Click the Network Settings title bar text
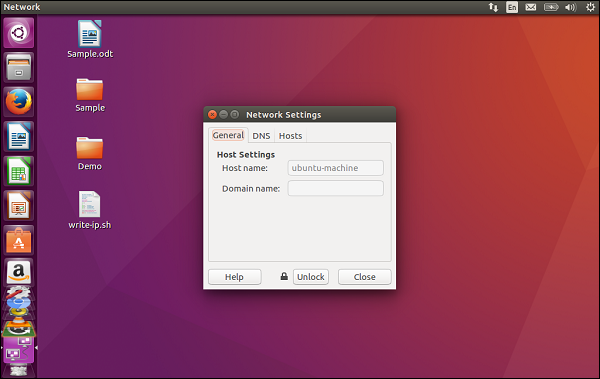Viewport: 600px width, 379px height. (284, 115)
